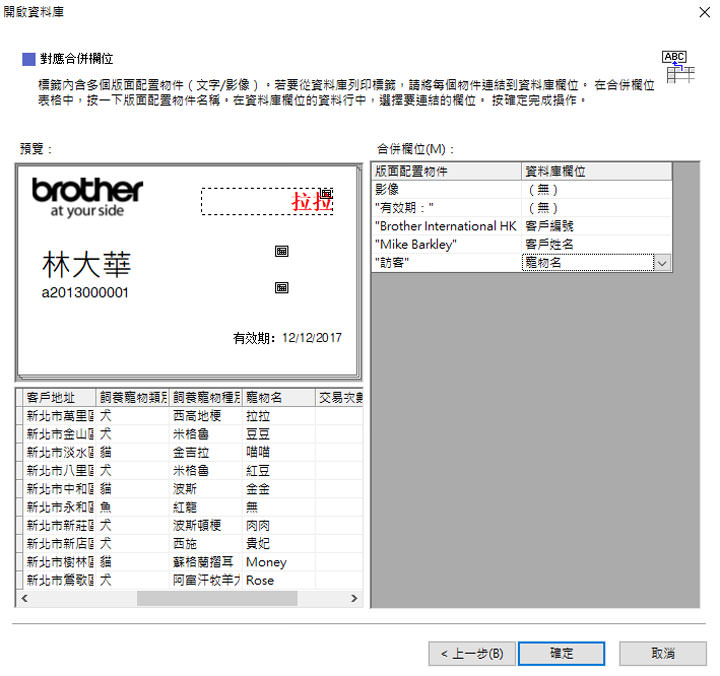Click the ABC merge field illustration icon
Viewport: 720px width, 676px height.
tap(678, 67)
